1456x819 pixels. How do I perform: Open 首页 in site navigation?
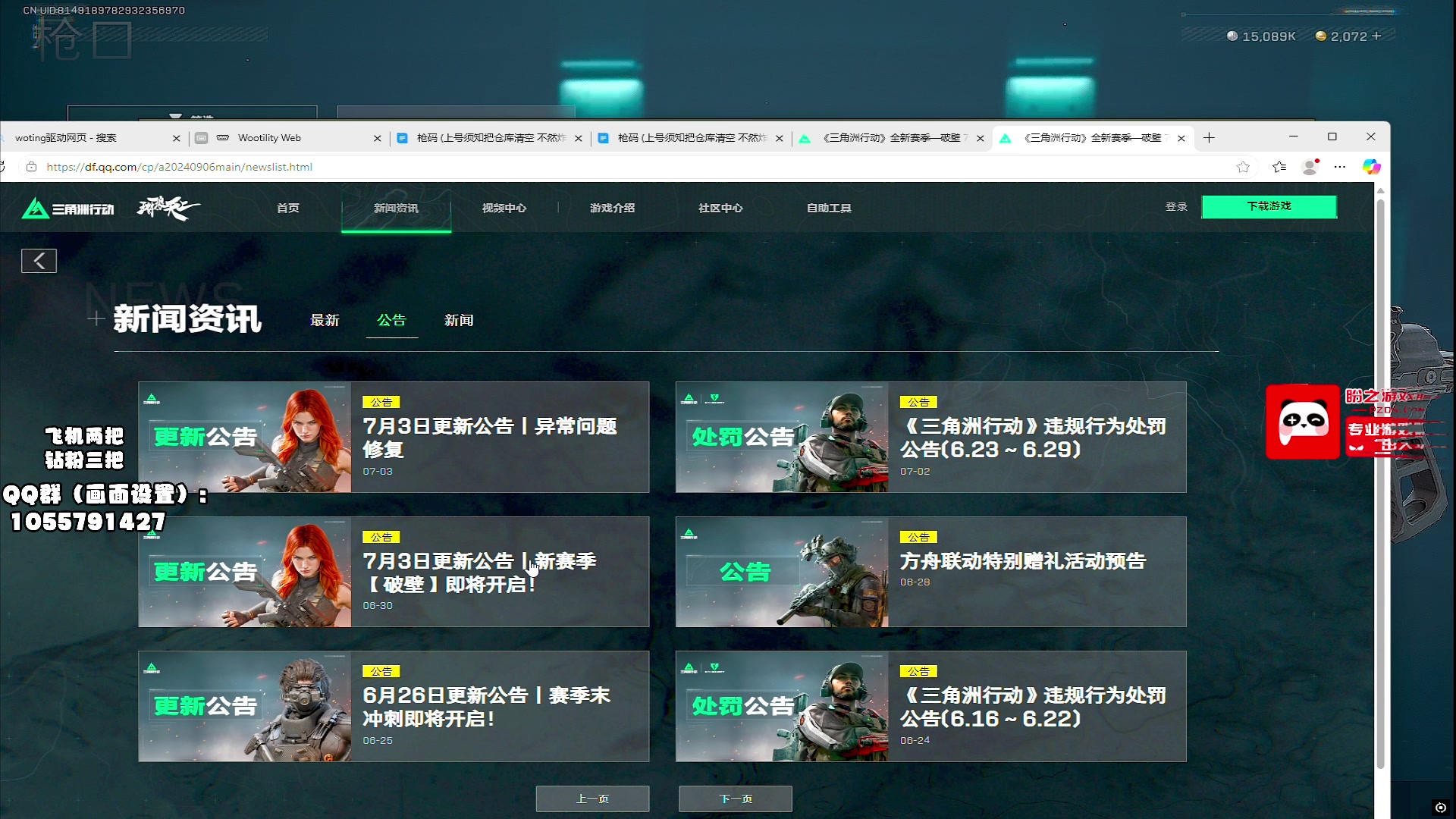pyautogui.click(x=287, y=208)
